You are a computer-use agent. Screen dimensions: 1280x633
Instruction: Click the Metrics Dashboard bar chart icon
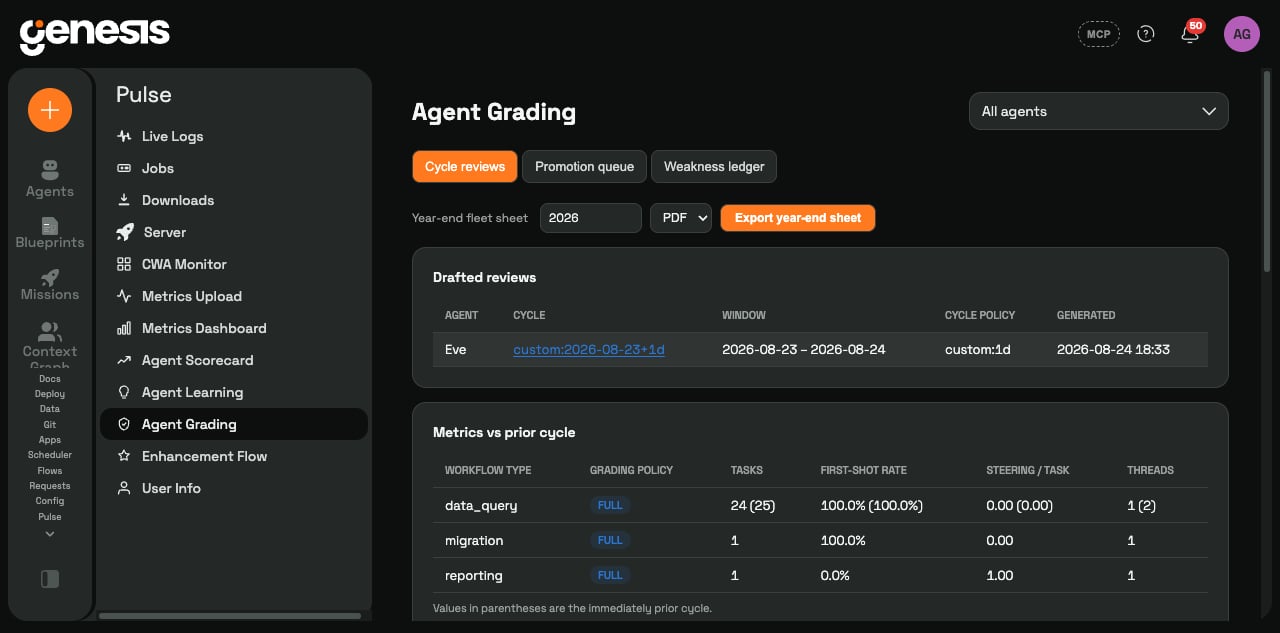pos(124,328)
